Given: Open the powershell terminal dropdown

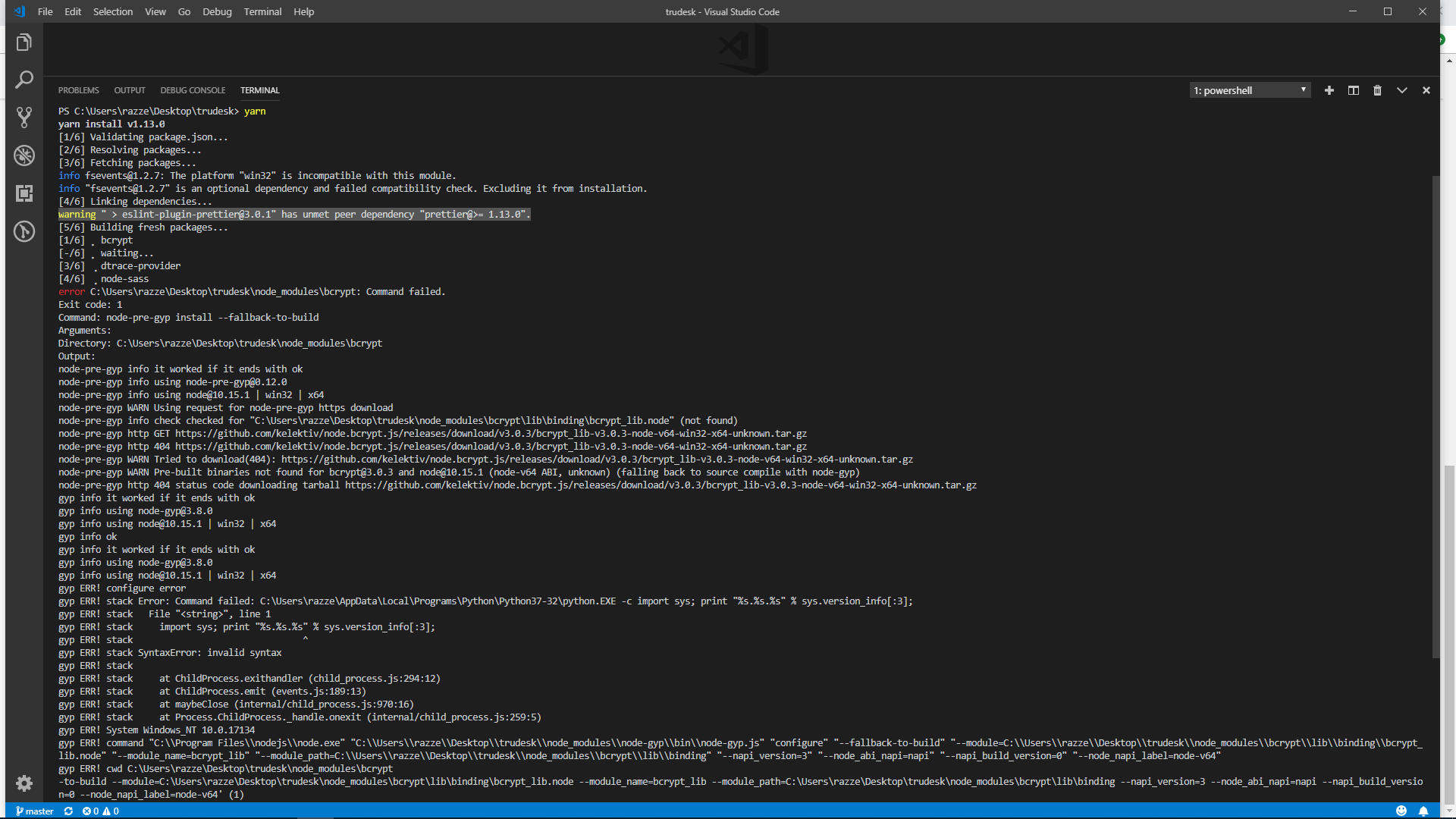Looking at the screenshot, I should coord(1249,90).
